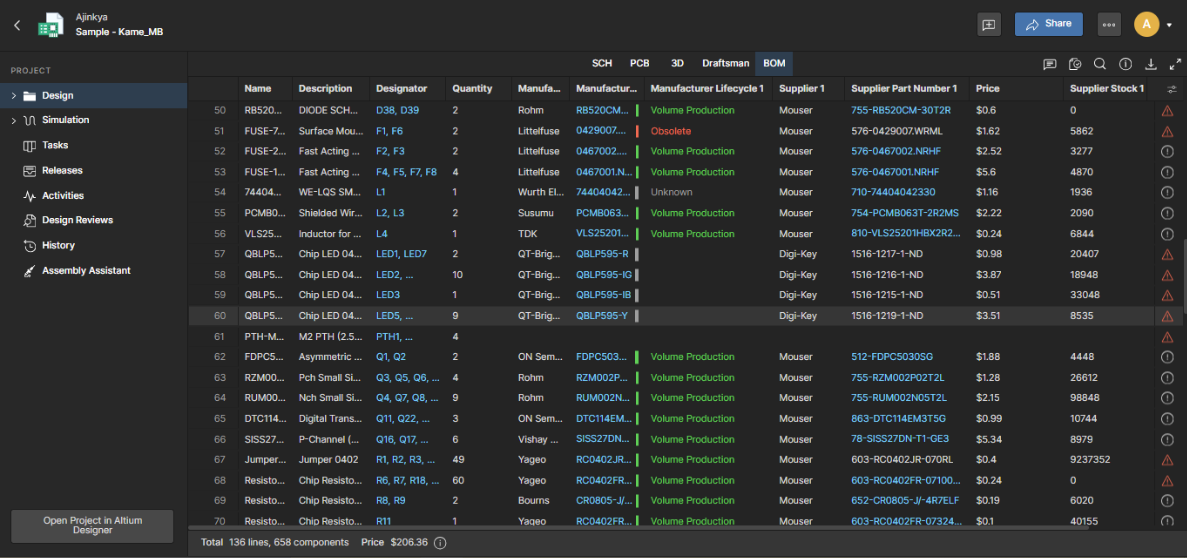Click the stock value 9237352
Image resolution: width=1187 pixels, height=558 pixels.
(x=1091, y=460)
